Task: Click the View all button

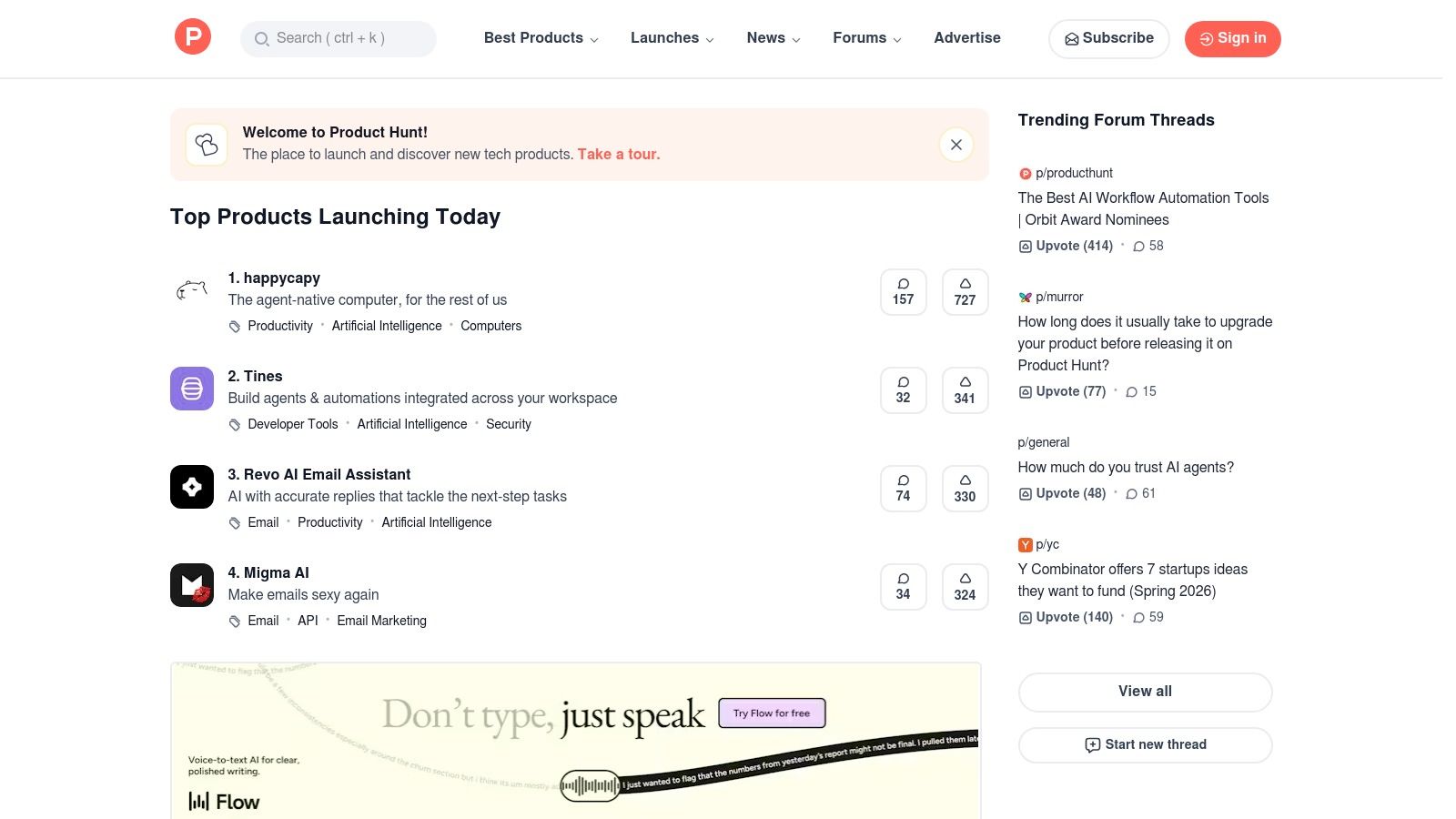Action: pyautogui.click(x=1145, y=692)
